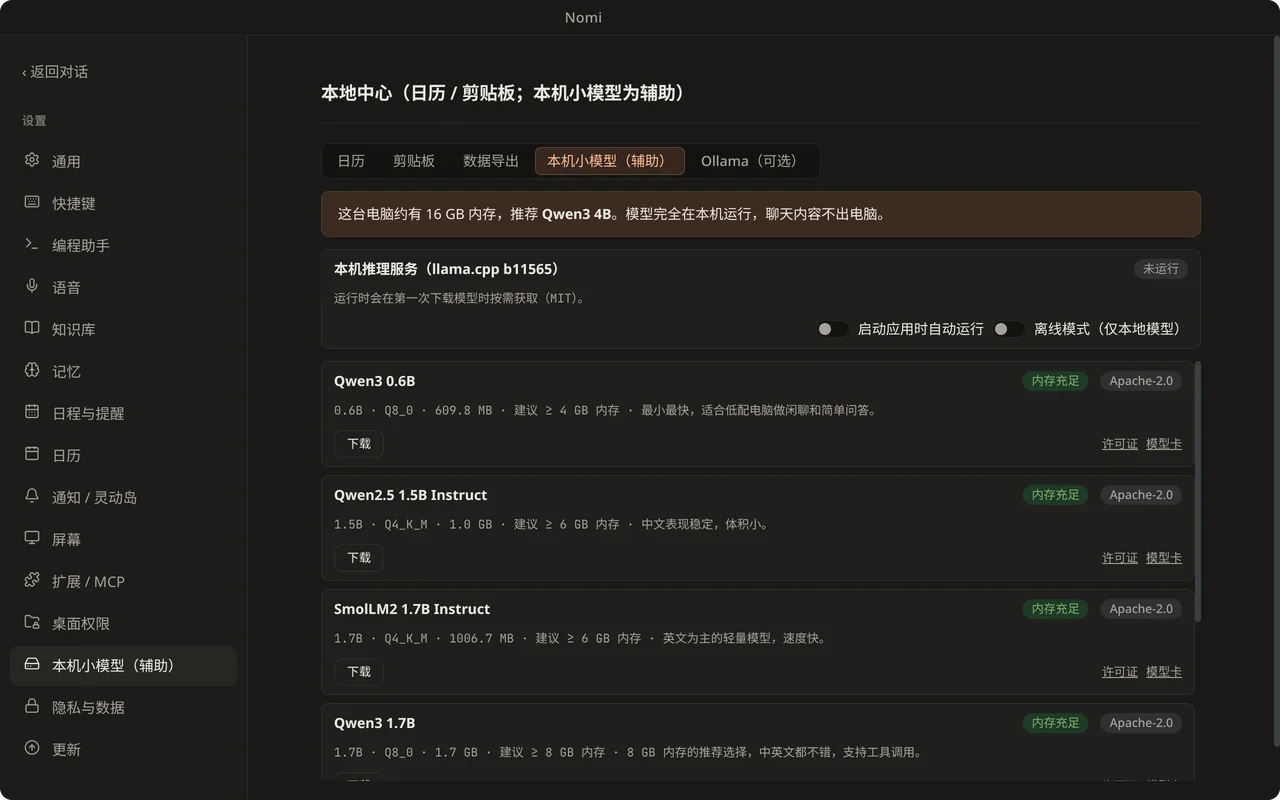Download the SmolLM2 1.7B Instruct model

359,672
